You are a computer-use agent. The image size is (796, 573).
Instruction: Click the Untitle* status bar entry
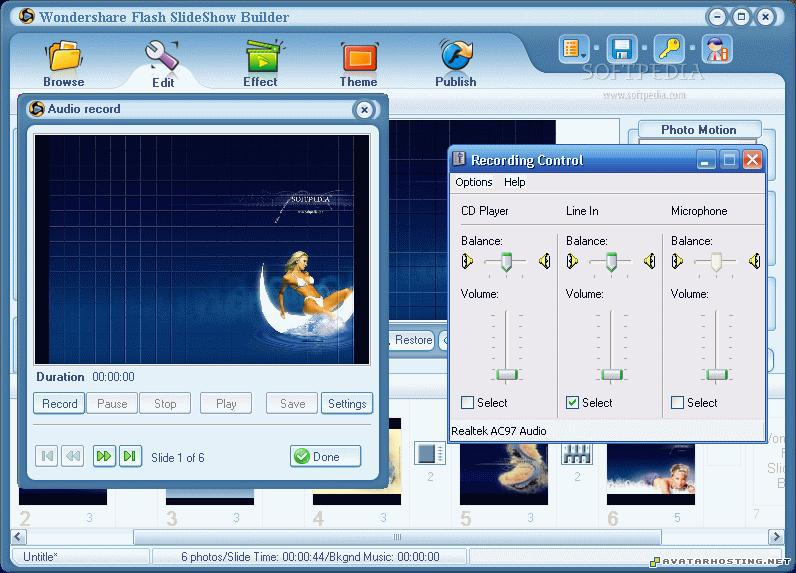(x=41, y=557)
